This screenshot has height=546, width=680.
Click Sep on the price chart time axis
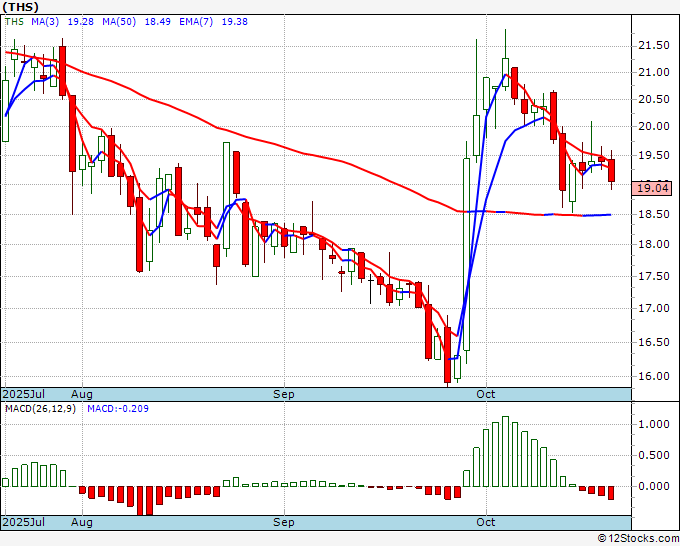click(x=284, y=394)
